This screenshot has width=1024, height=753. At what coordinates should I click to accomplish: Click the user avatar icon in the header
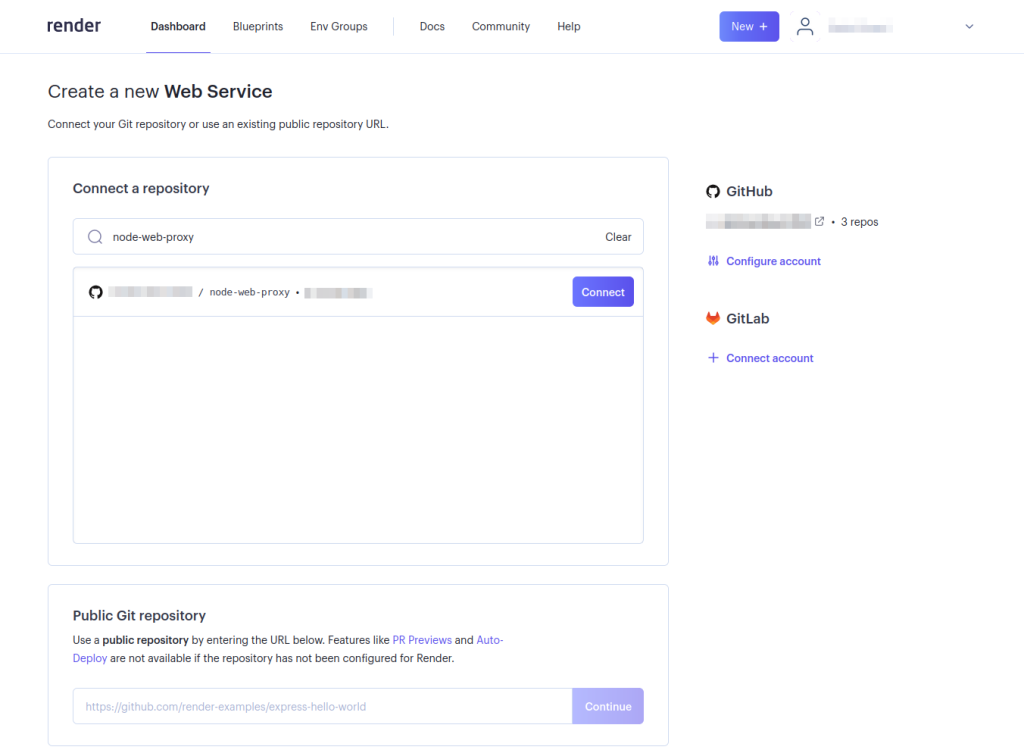[805, 26]
